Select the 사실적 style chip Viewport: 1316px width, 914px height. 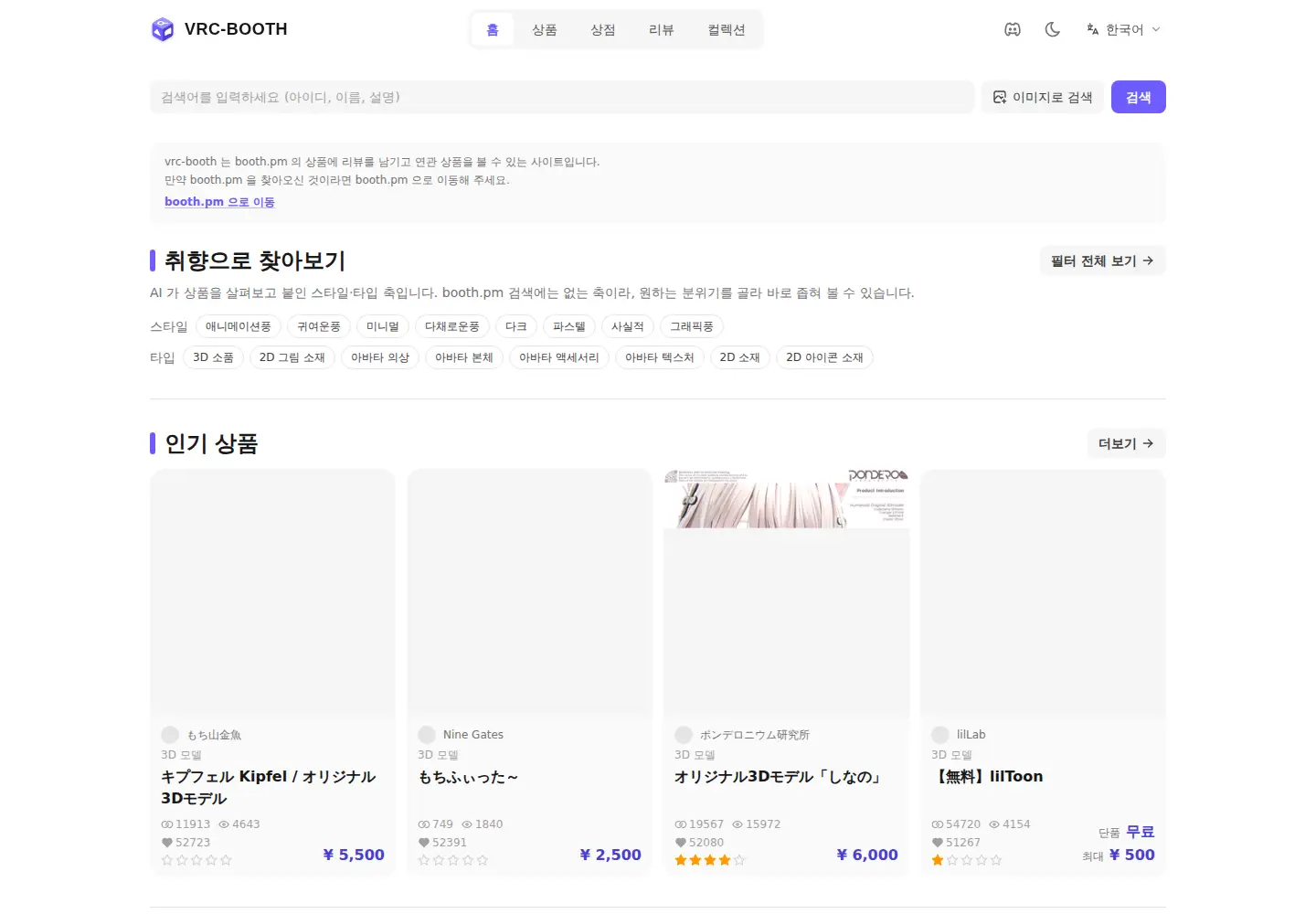(628, 326)
